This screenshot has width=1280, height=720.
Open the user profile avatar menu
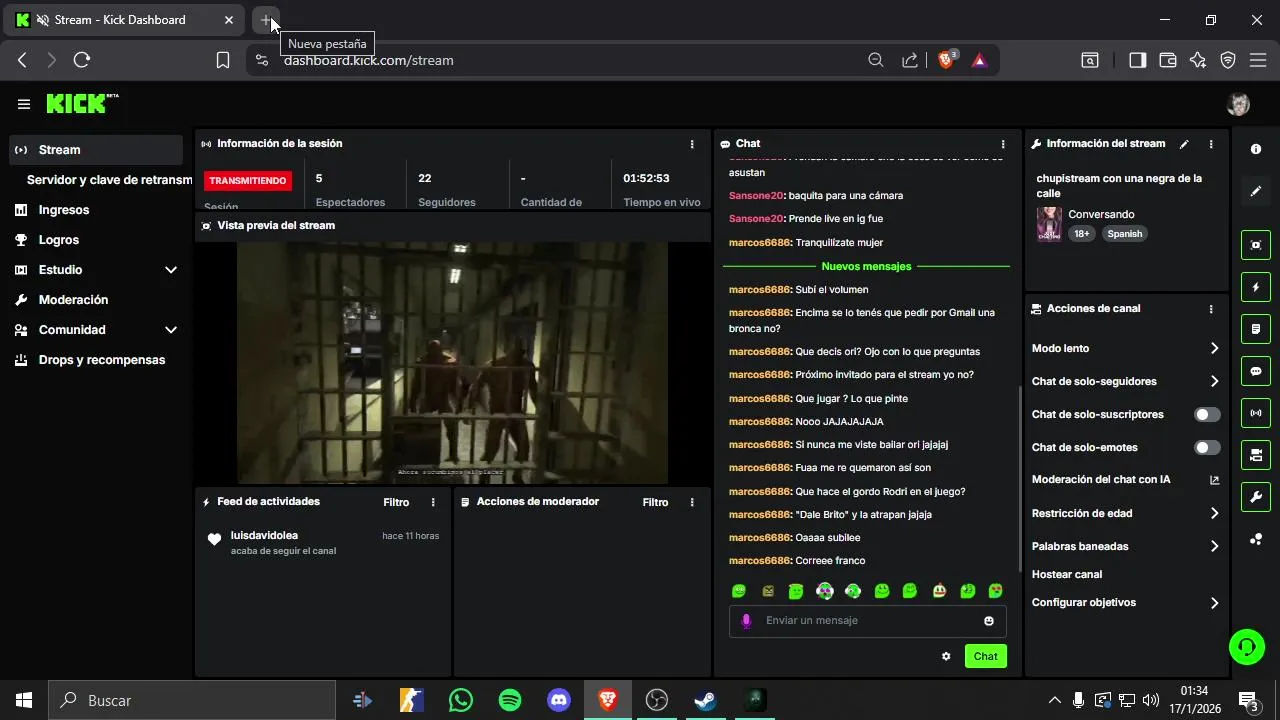click(1238, 104)
